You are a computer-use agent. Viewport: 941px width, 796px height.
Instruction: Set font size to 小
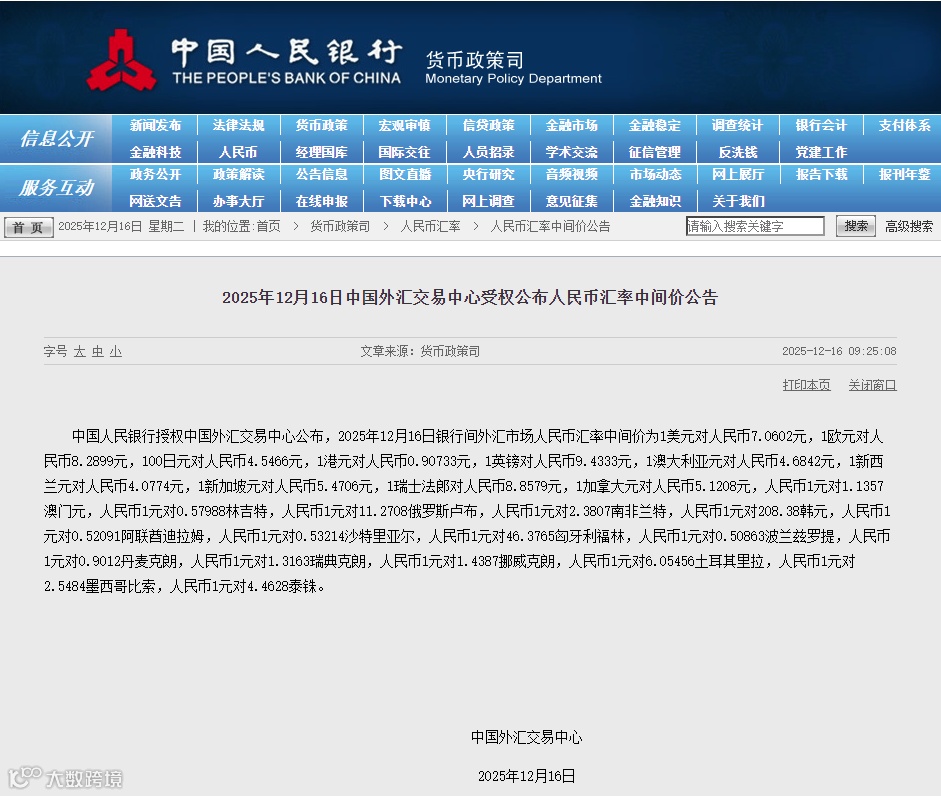pyautogui.click(x=116, y=351)
